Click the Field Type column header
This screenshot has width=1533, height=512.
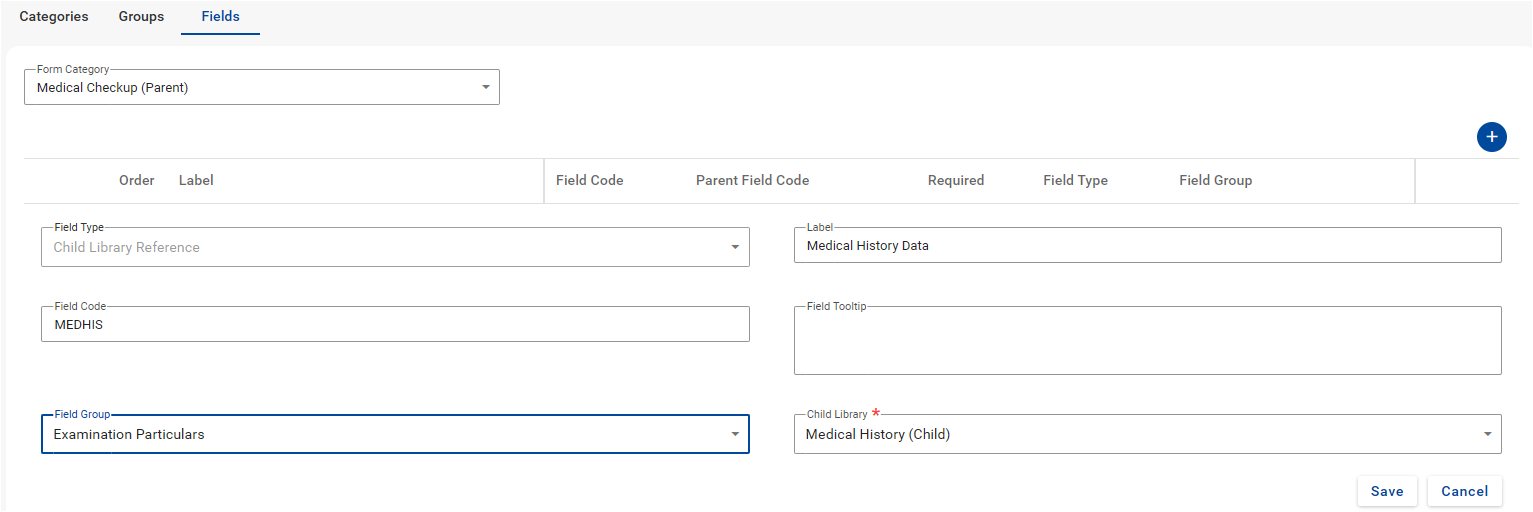click(x=1075, y=181)
